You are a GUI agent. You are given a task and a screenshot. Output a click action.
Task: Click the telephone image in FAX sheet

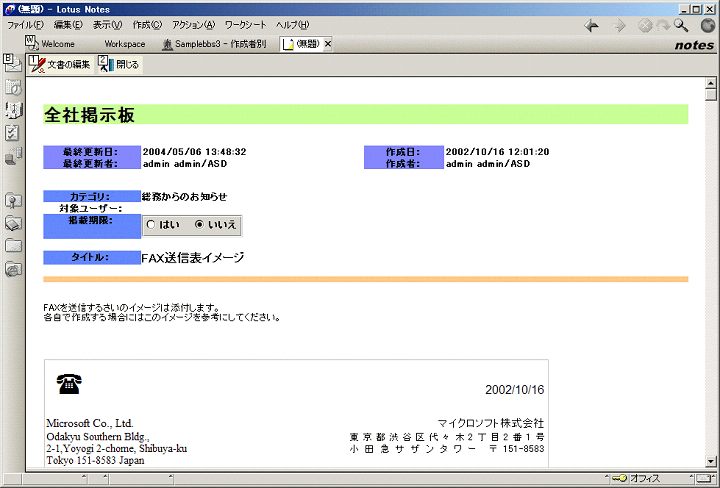[69, 384]
